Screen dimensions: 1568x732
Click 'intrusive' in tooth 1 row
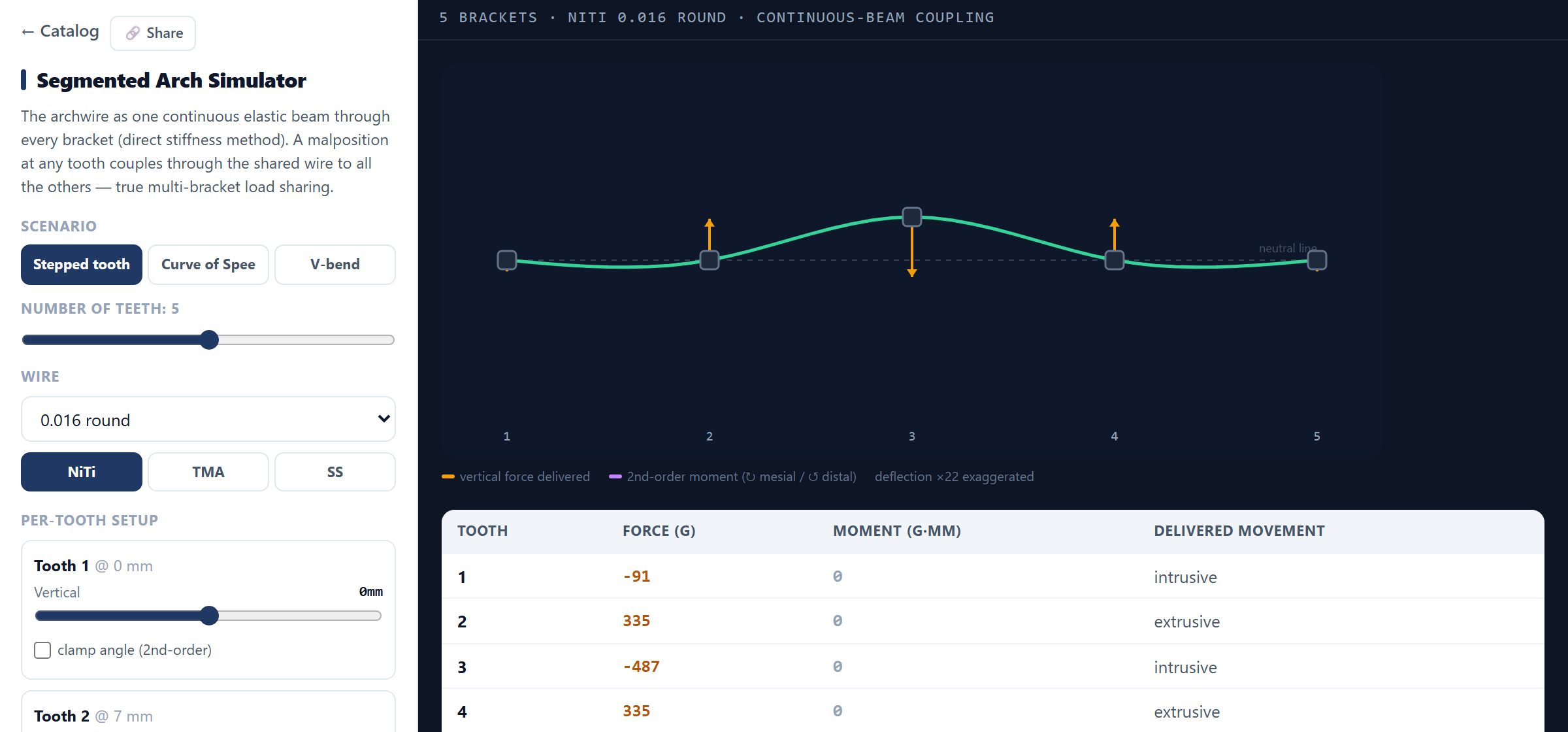coord(1185,578)
